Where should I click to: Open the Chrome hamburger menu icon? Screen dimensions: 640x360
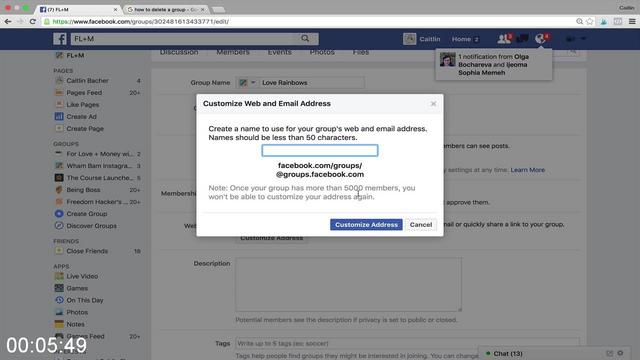pos(632,21)
